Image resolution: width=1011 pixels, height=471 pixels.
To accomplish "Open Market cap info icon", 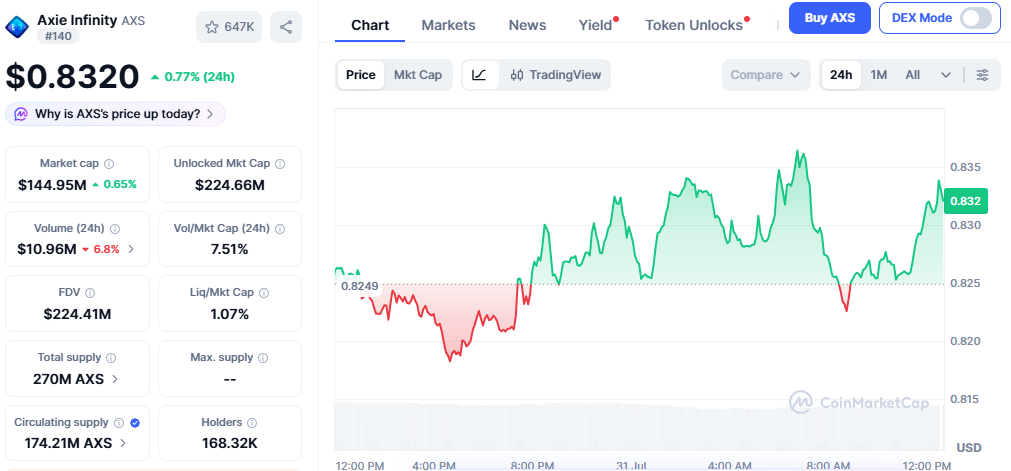I will 109,164.
